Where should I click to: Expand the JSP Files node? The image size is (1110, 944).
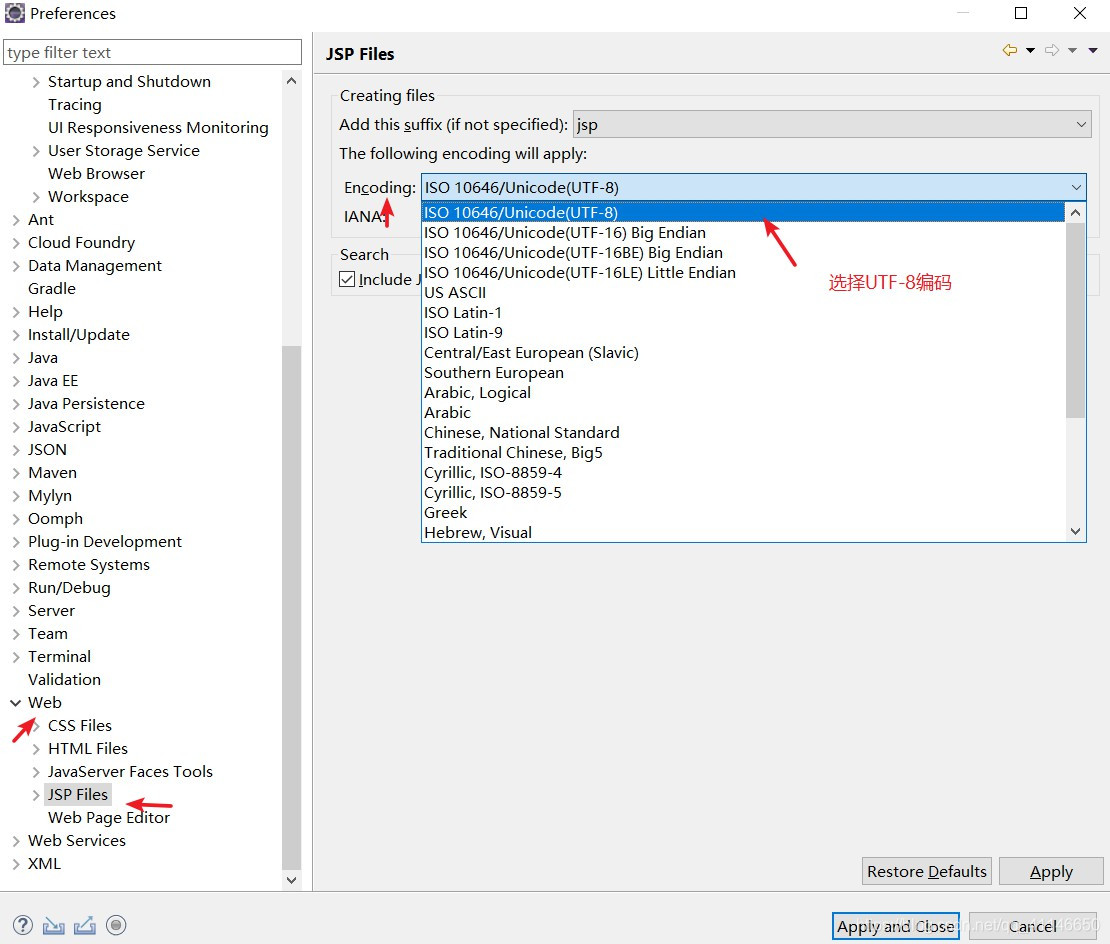35,795
